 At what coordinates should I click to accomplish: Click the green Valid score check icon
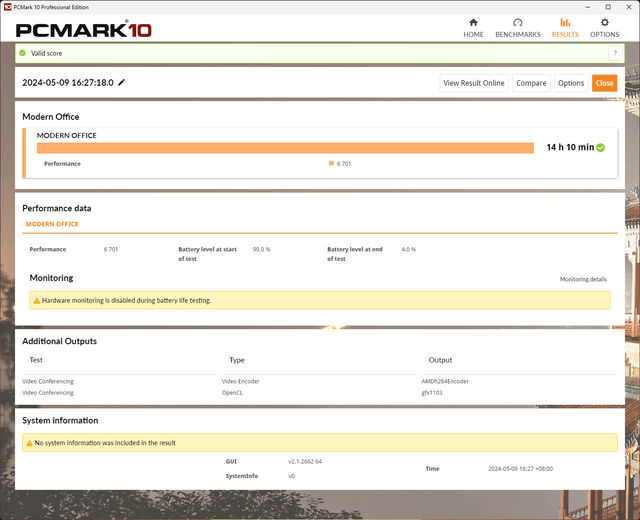pos(22,53)
